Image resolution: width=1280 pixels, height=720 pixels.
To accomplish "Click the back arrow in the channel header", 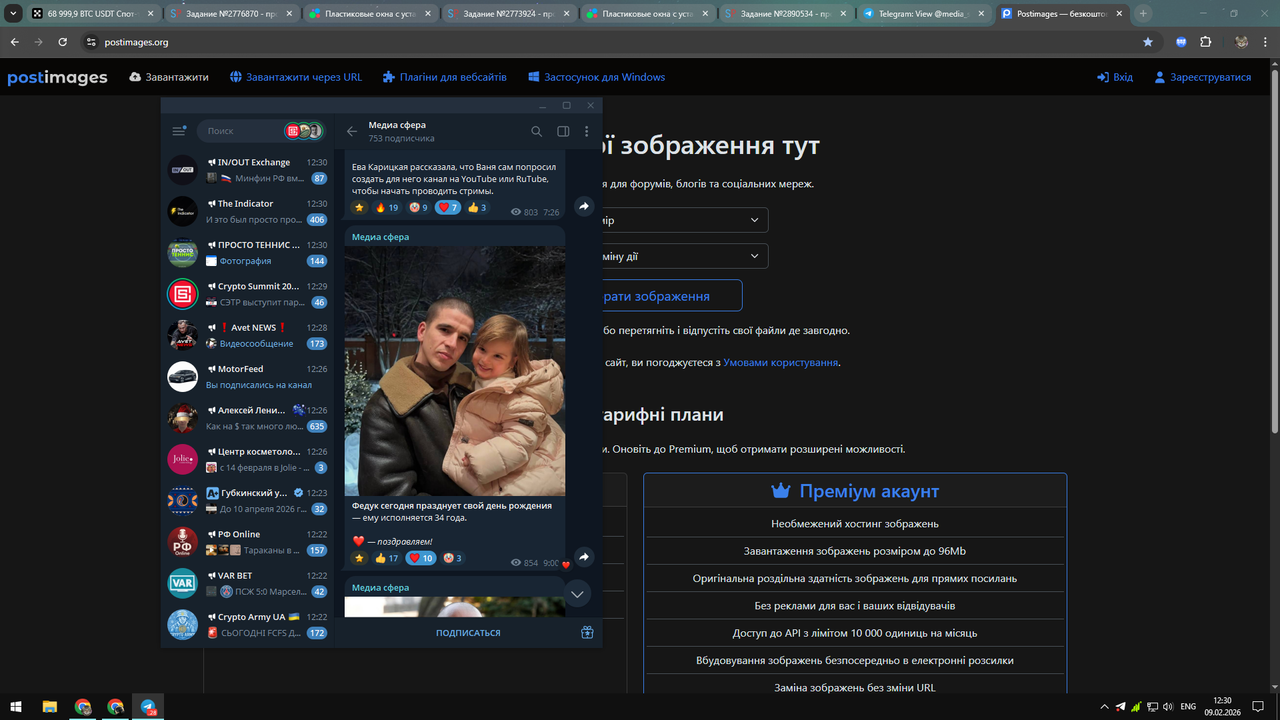I will (x=351, y=131).
